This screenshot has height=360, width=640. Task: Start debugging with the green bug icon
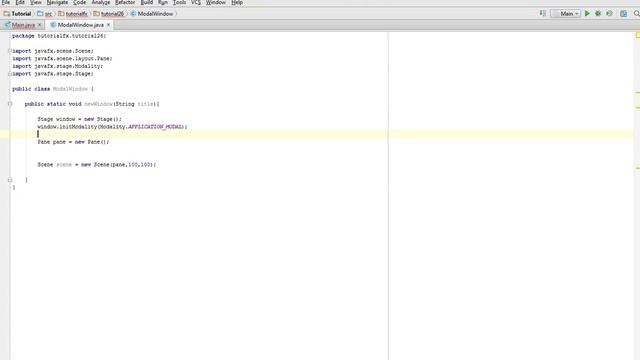(x=598, y=13)
